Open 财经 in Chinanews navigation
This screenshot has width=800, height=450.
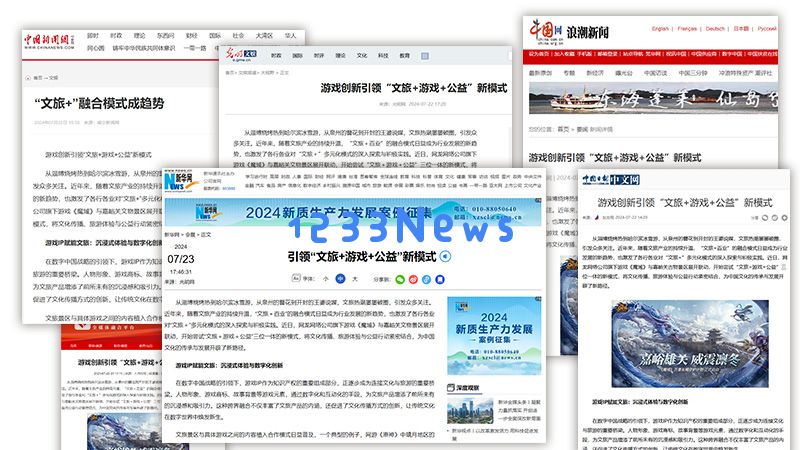pos(192,36)
